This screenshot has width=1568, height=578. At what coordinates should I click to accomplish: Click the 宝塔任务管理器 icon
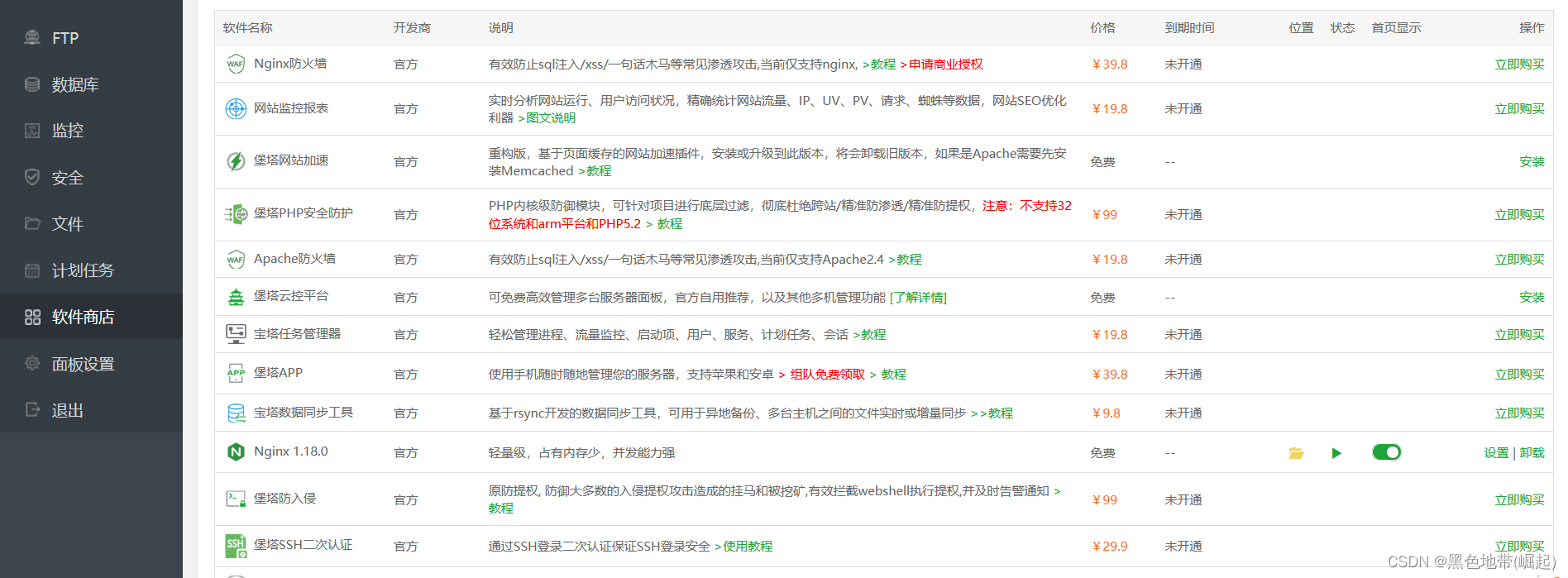[236, 334]
